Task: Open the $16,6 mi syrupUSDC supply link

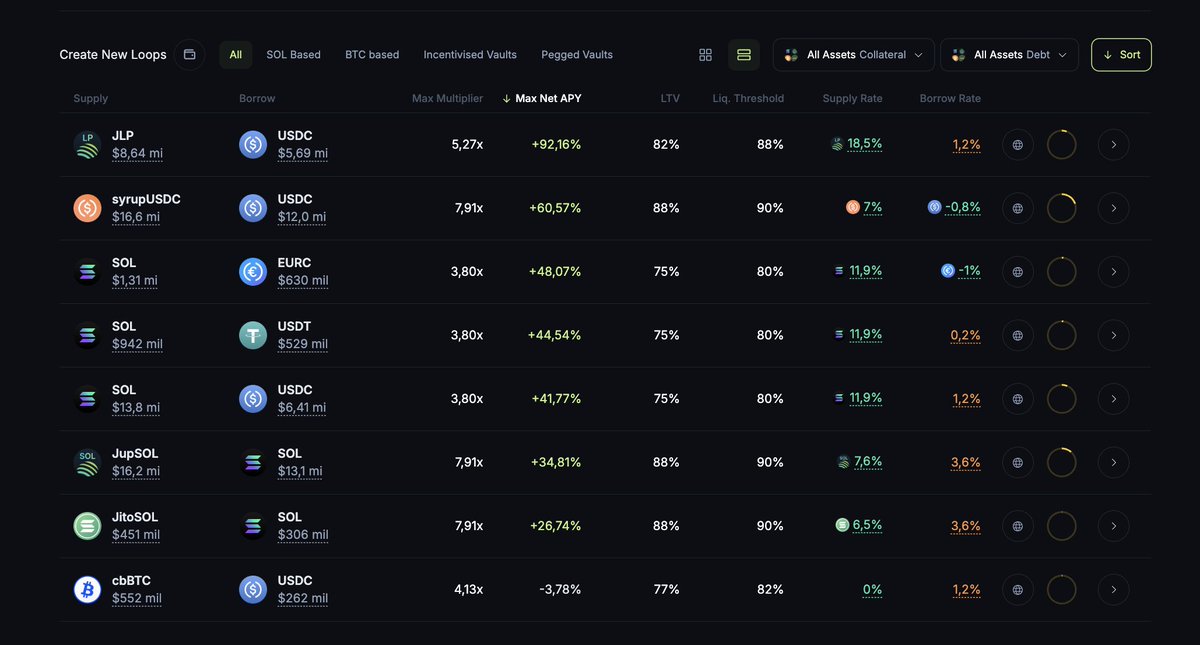Action: 138,216
